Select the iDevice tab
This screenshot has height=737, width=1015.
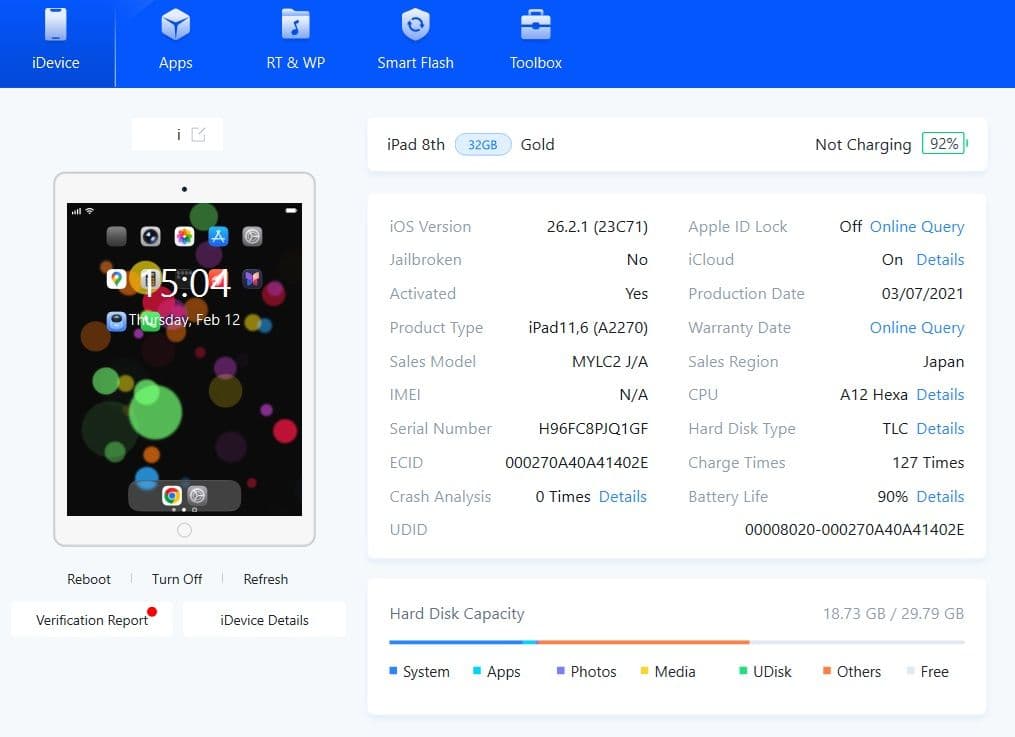click(x=55, y=40)
